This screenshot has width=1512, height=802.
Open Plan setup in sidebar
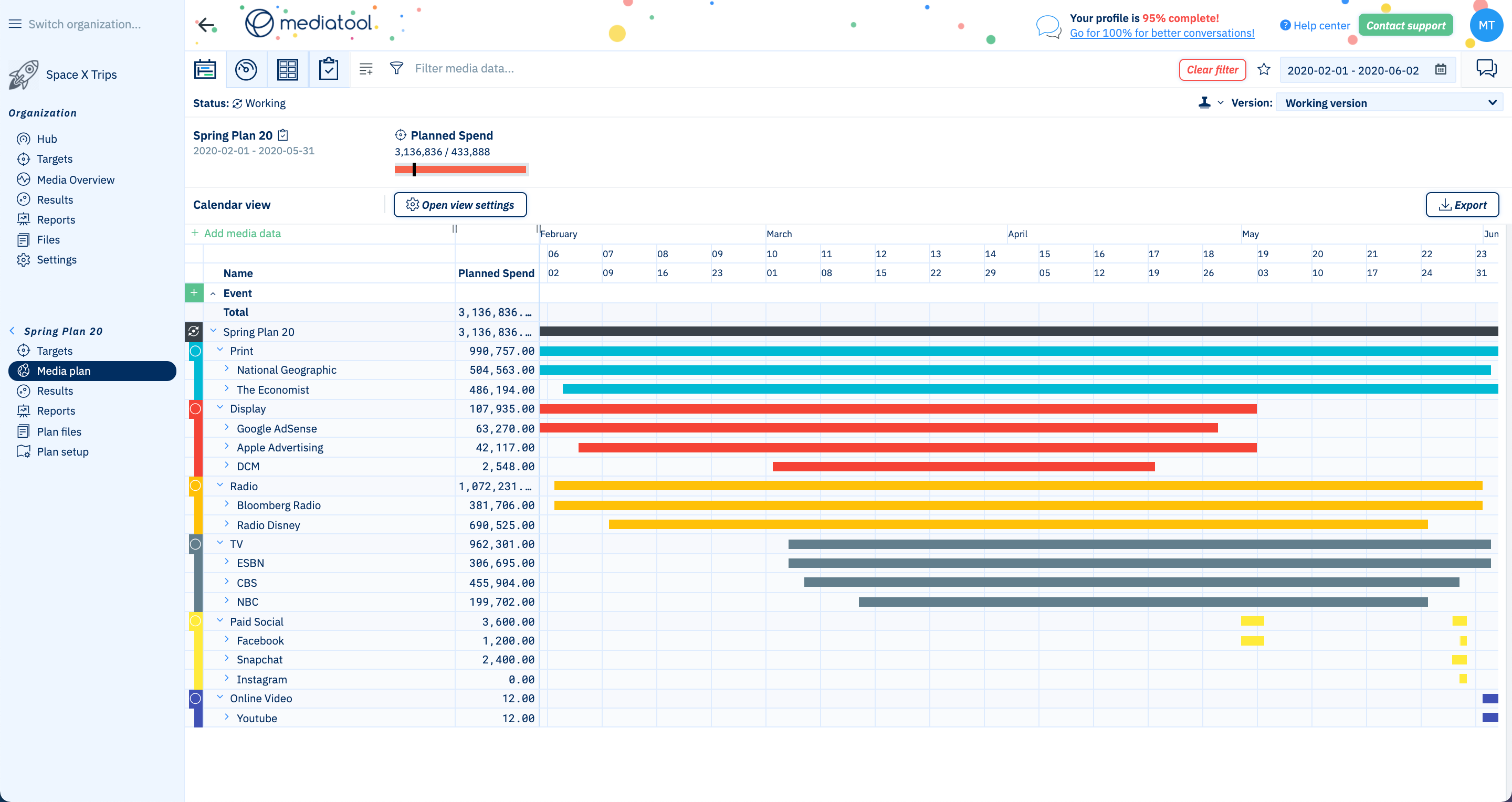click(x=62, y=452)
